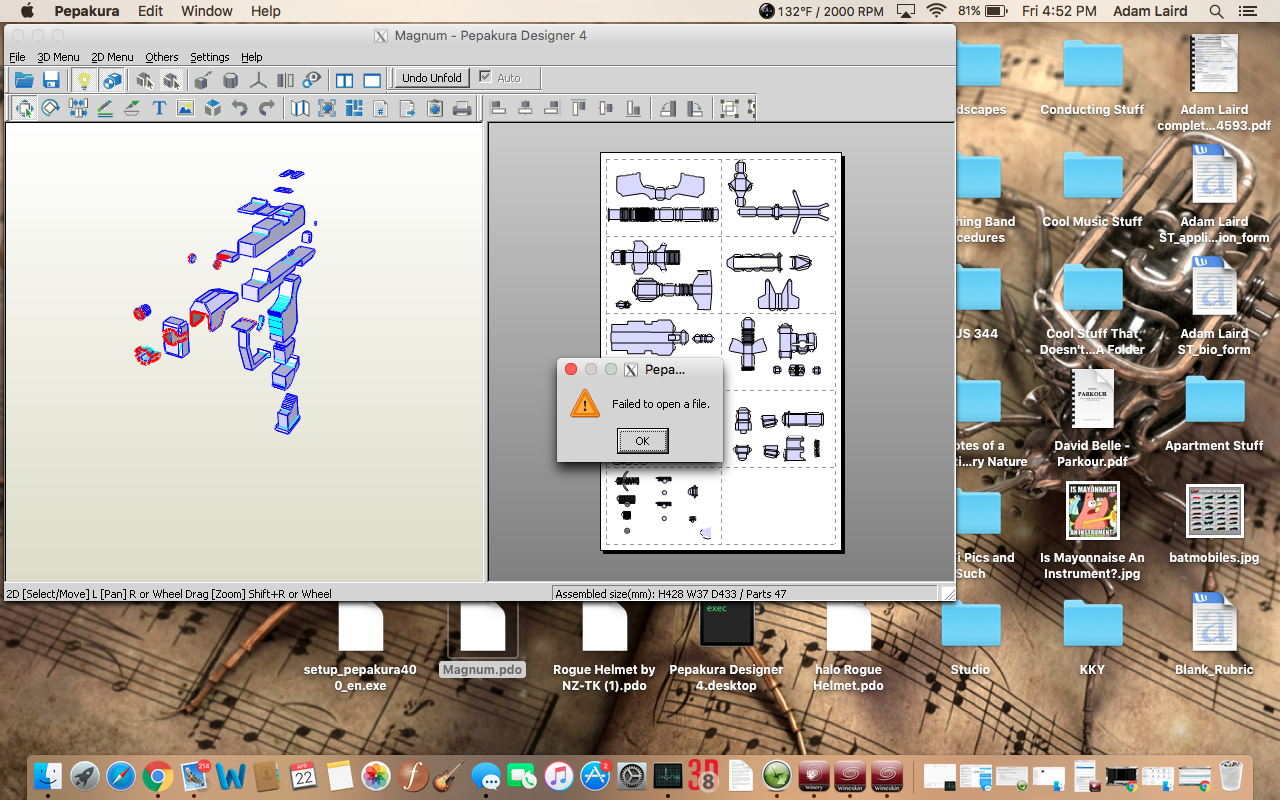Click the rotating eye view icon
Screen dimensions: 1280x800
click(x=312, y=80)
